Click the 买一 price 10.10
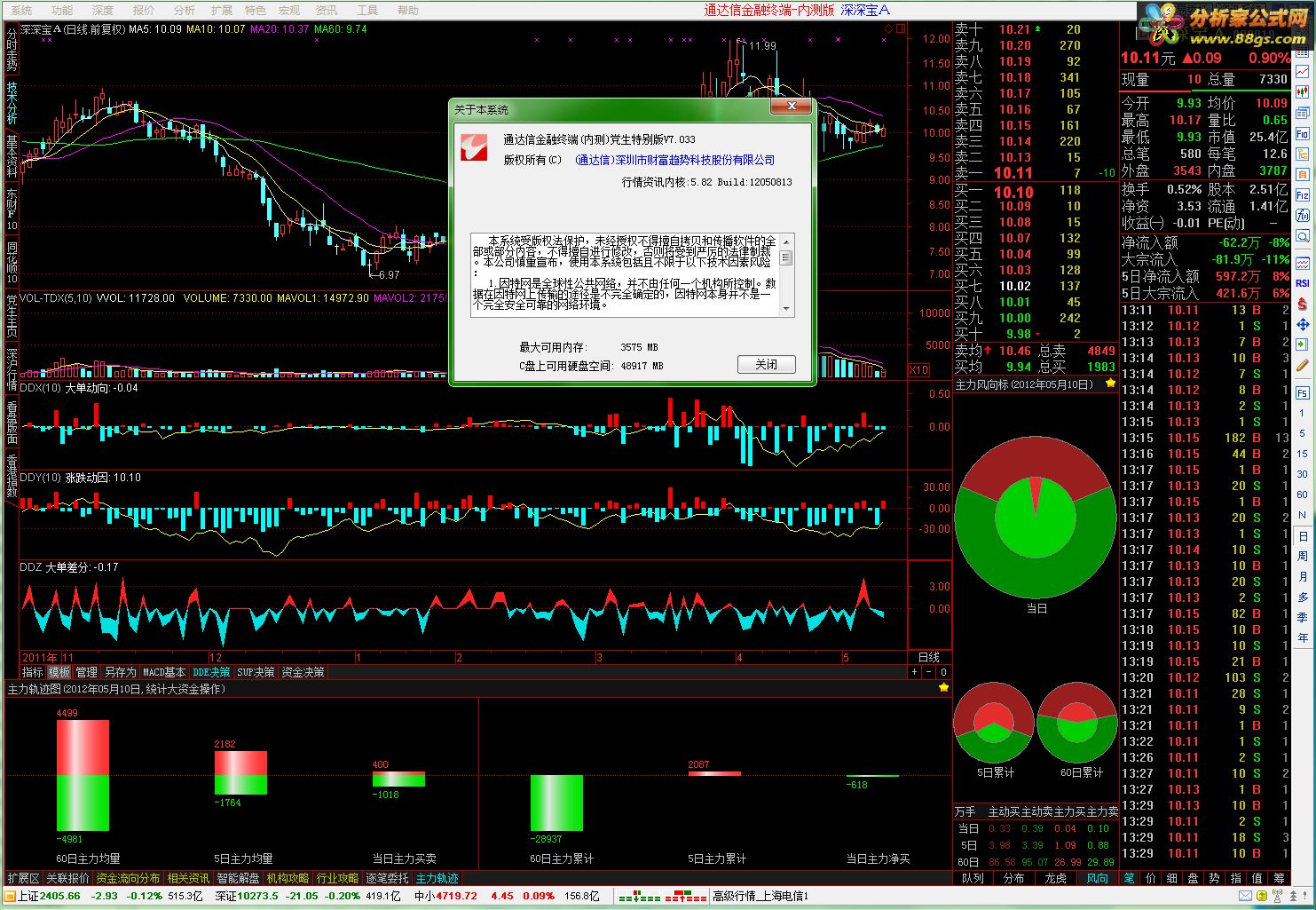 coord(1013,192)
